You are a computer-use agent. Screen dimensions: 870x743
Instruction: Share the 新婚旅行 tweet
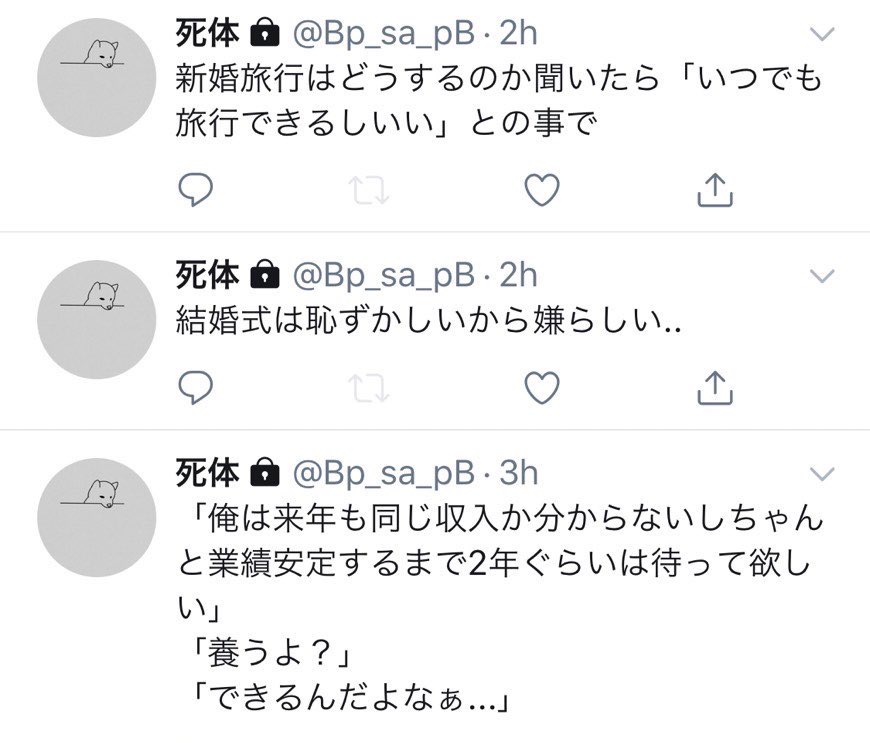pyautogui.click(x=716, y=189)
